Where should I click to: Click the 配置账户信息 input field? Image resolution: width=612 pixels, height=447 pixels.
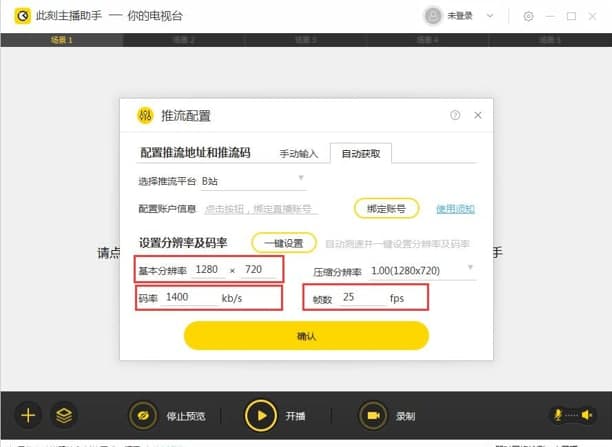click(261, 209)
